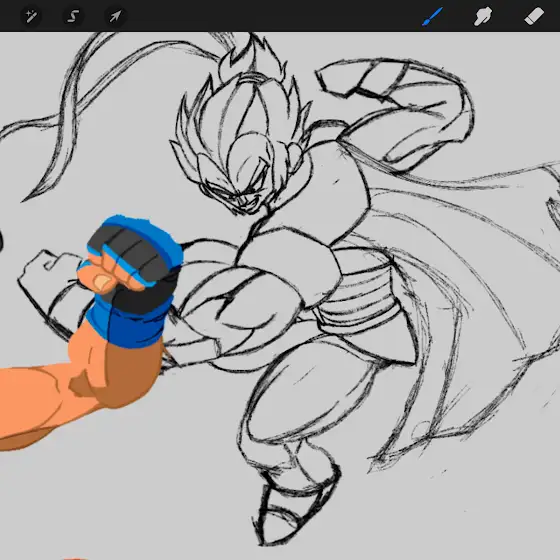This screenshot has width=560, height=560.
Task: Select the Brush tool
Action: point(432,16)
